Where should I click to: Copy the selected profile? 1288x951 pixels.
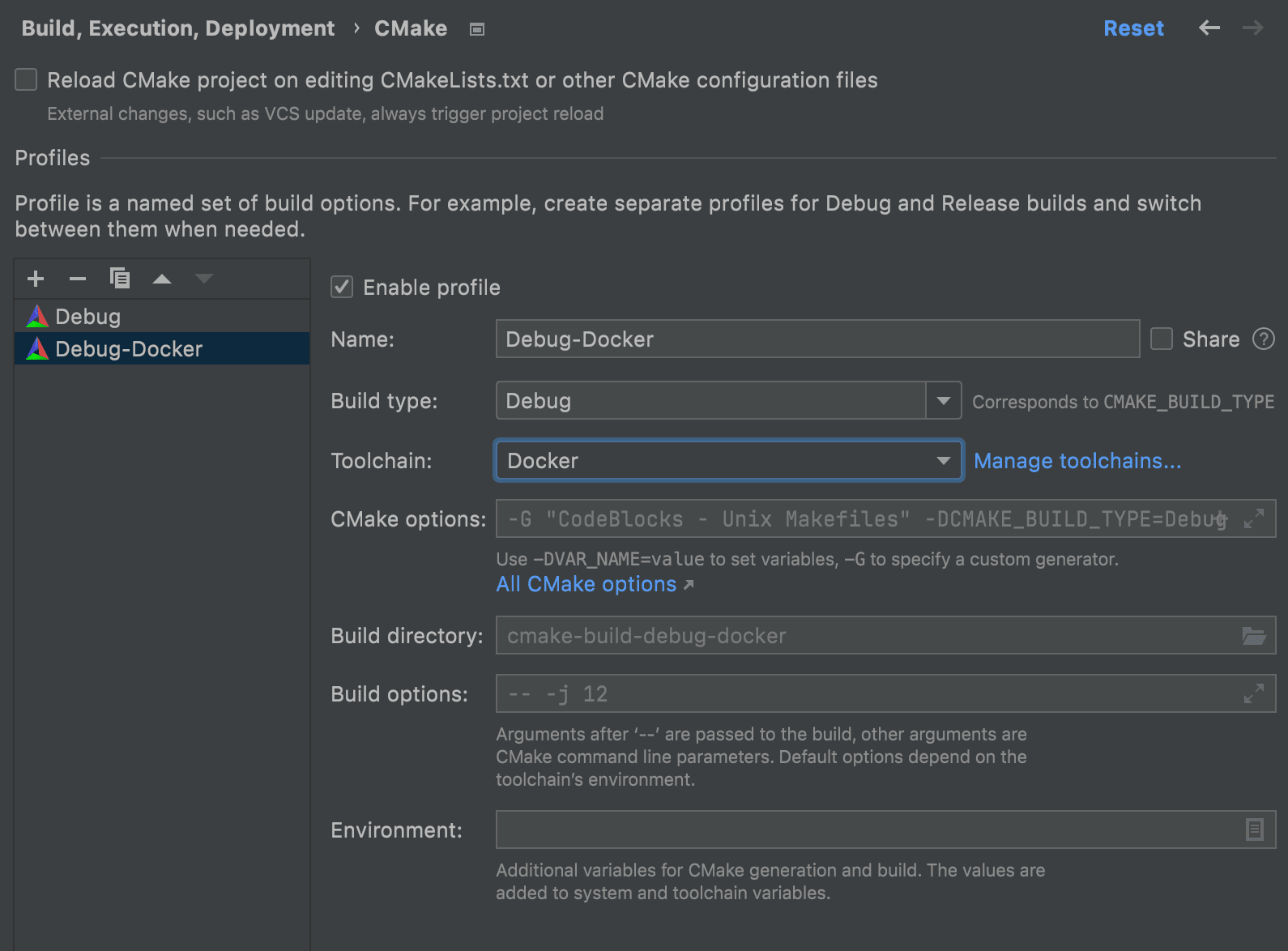[120, 279]
